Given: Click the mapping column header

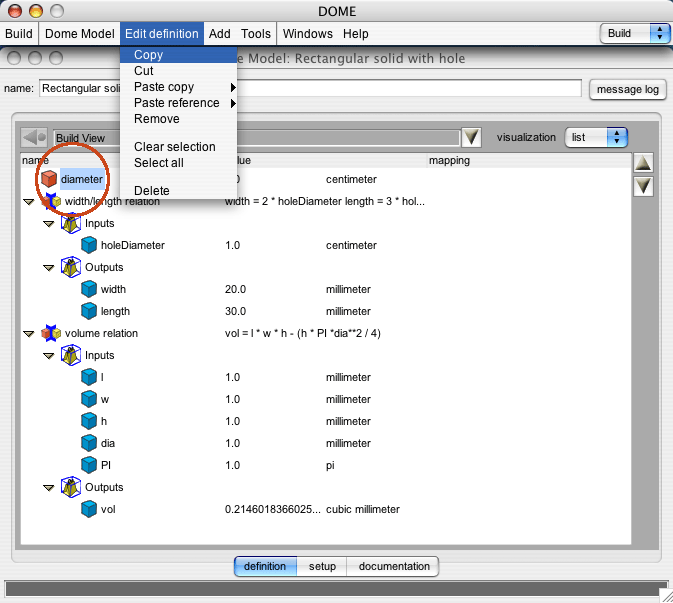Looking at the screenshot, I should pos(449,160).
